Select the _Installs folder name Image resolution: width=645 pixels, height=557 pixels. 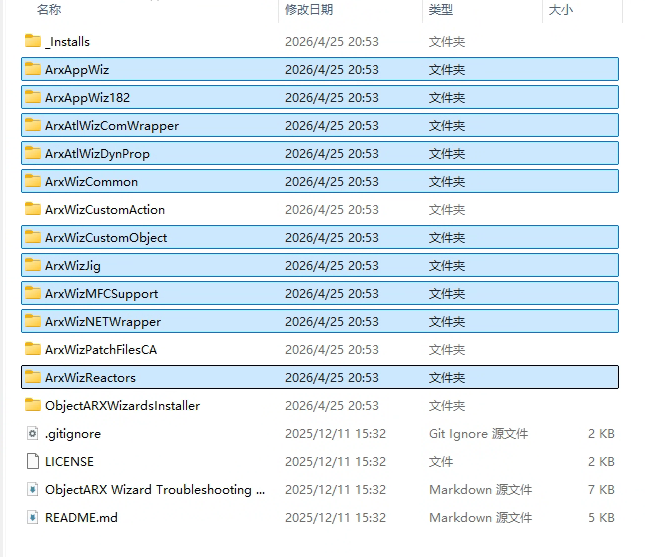[67, 42]
